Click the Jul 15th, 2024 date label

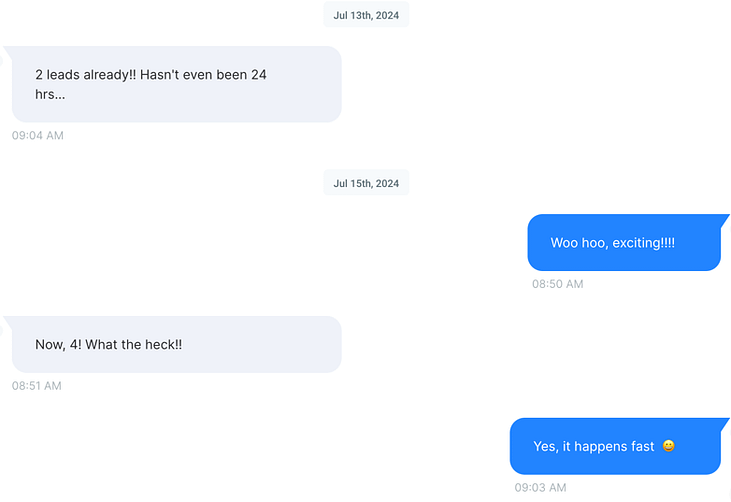click(x=366, y=183)
